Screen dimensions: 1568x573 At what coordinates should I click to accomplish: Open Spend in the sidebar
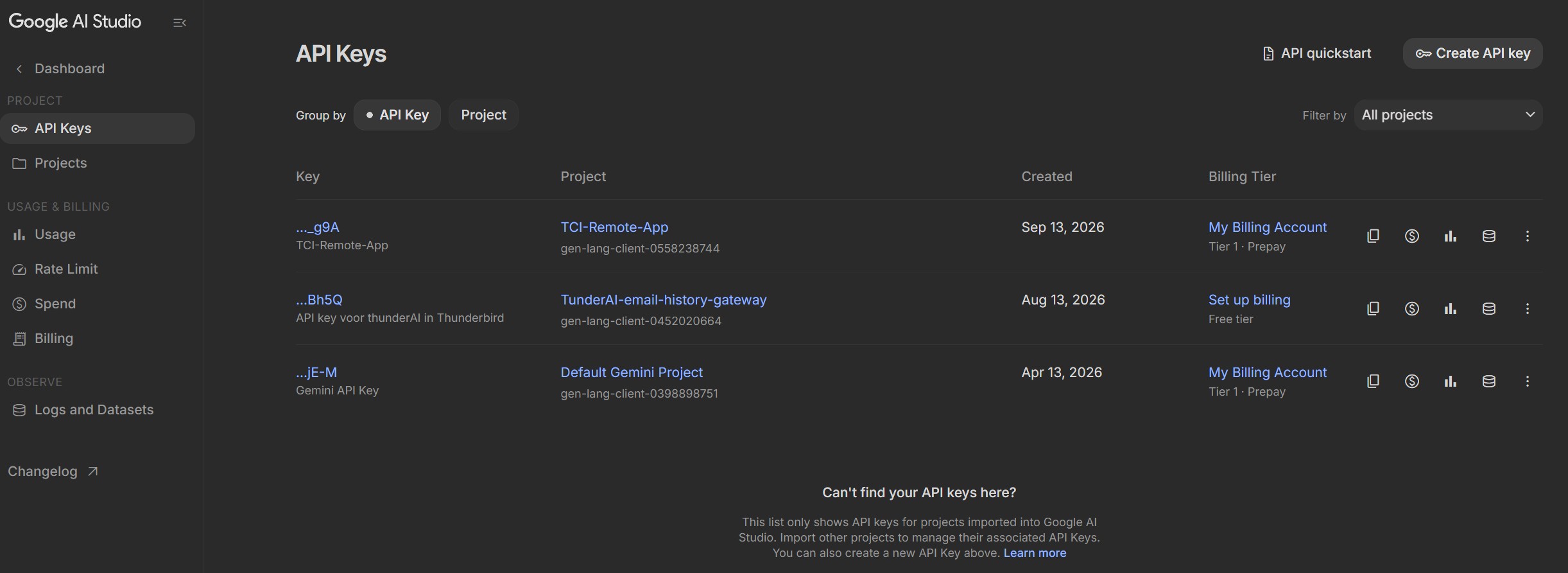tap(98, 304)
